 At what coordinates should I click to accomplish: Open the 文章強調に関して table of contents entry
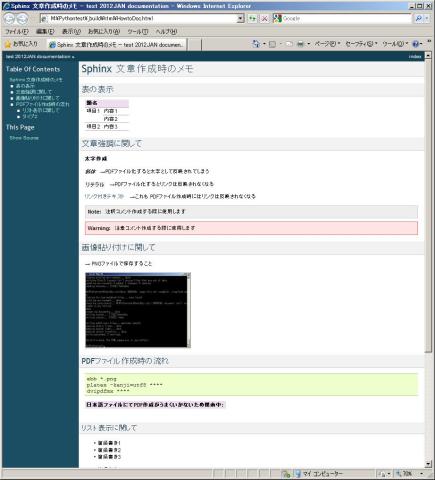tap(34, 92)
